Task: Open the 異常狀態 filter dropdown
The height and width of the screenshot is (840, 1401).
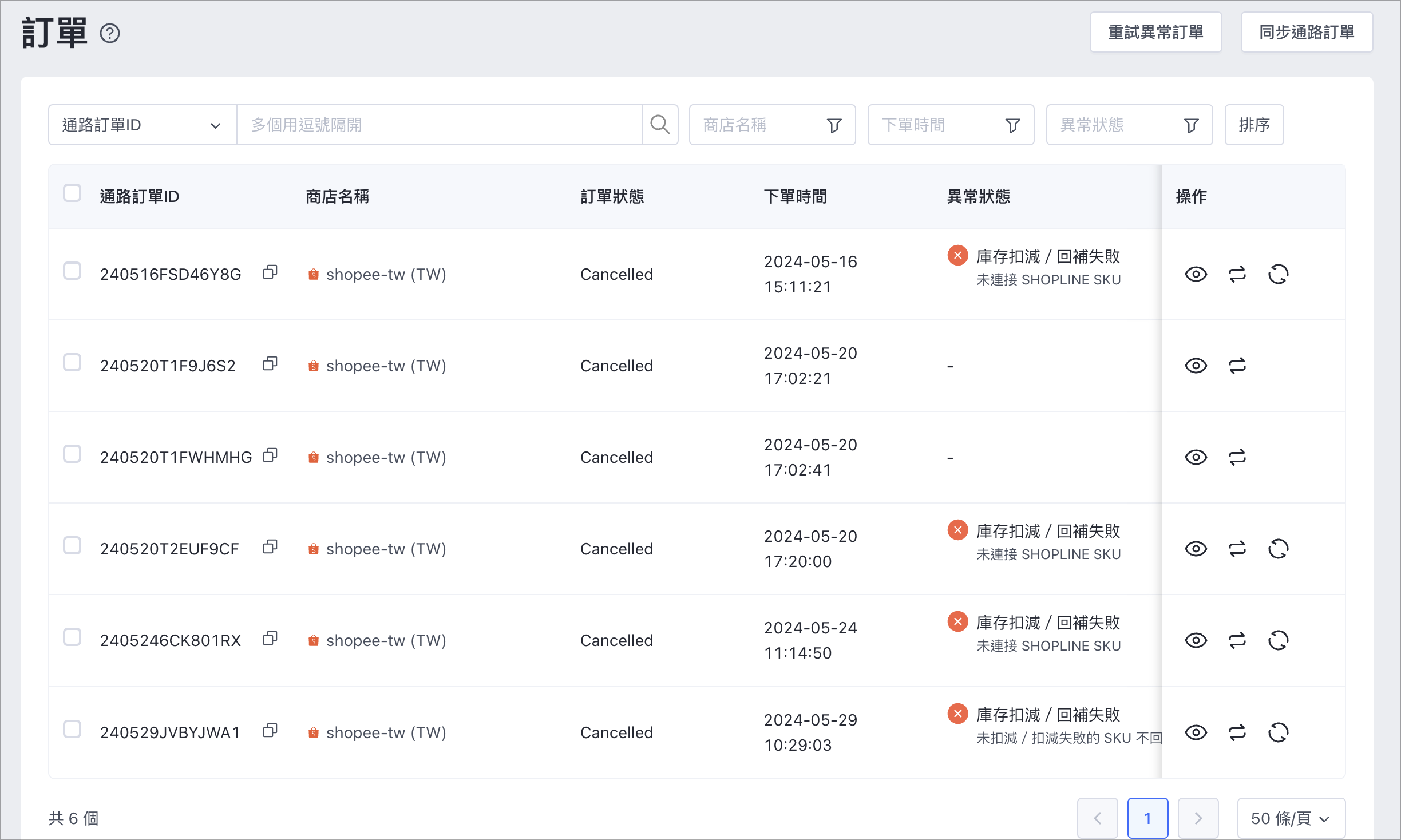Action: pyautogui.click(x=1129, y=125)
